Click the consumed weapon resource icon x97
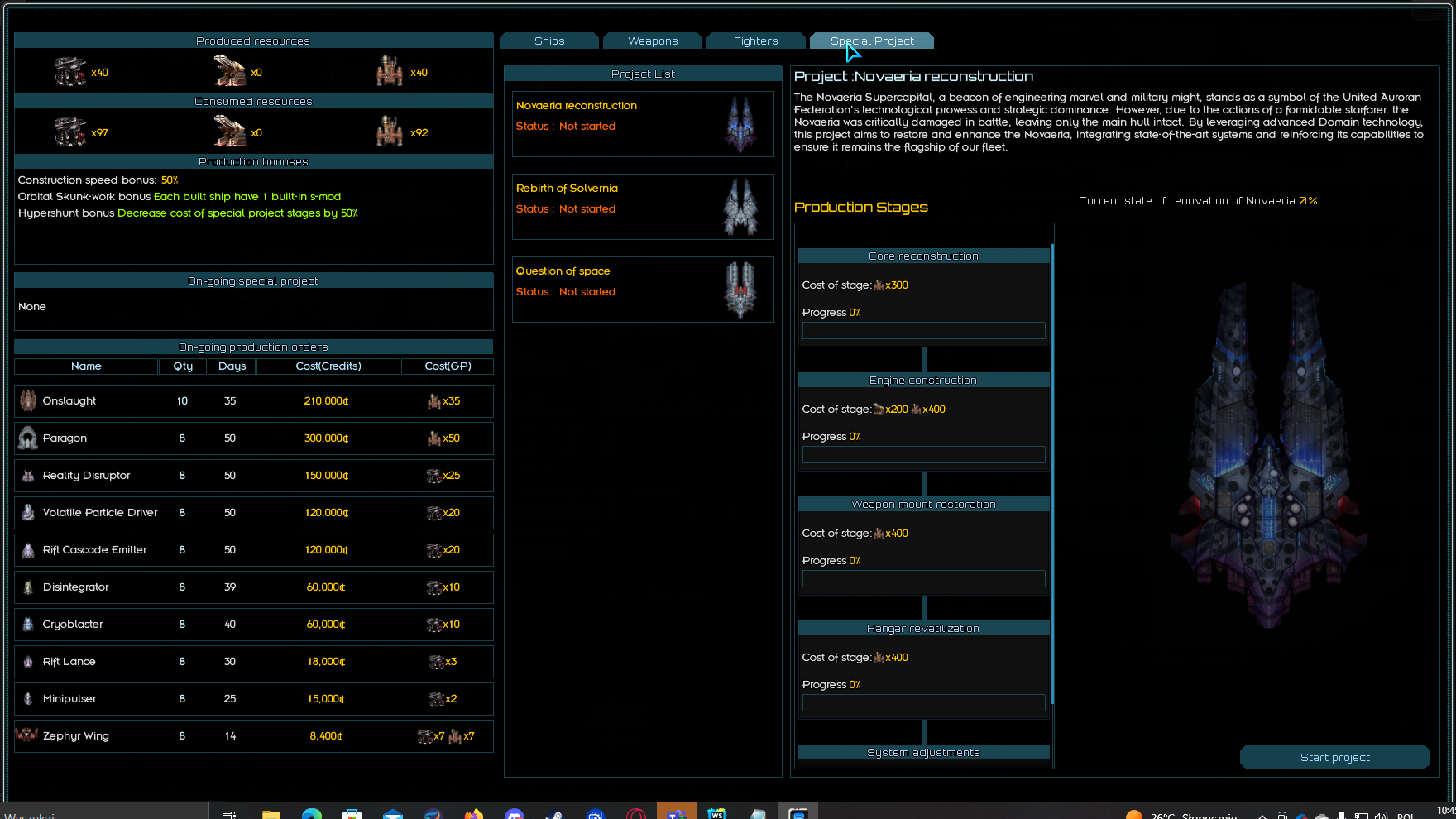Viewport: 1456px width, 819px height. tap(70, 132)
